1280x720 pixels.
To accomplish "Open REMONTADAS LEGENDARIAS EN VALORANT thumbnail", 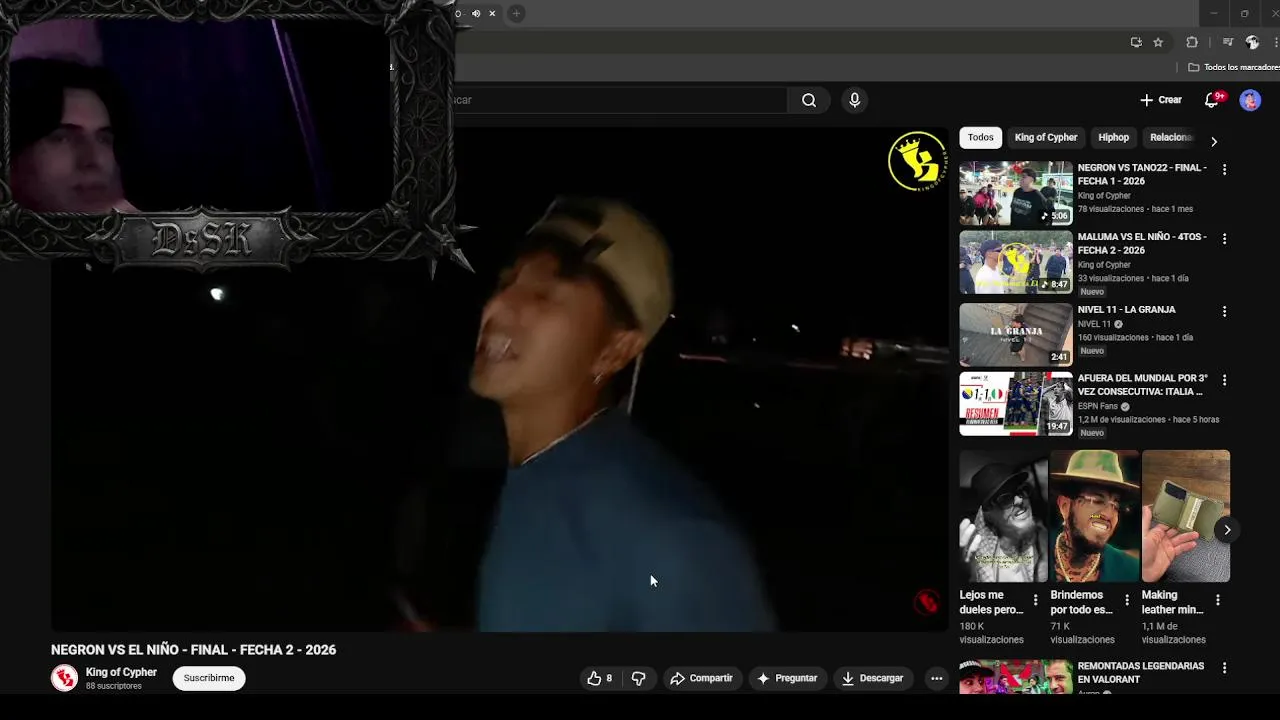I will [1016, 677].
